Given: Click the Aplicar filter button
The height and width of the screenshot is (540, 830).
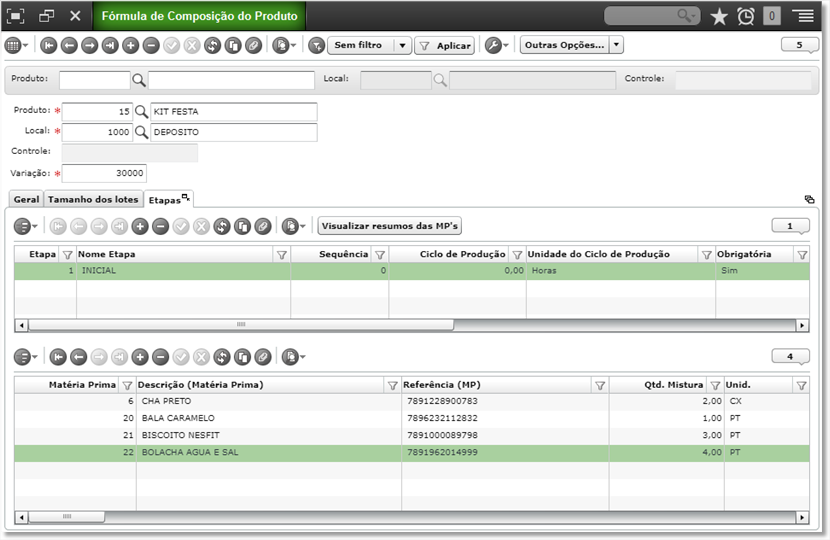Looking at the screenshot, I should click(445, 46).
